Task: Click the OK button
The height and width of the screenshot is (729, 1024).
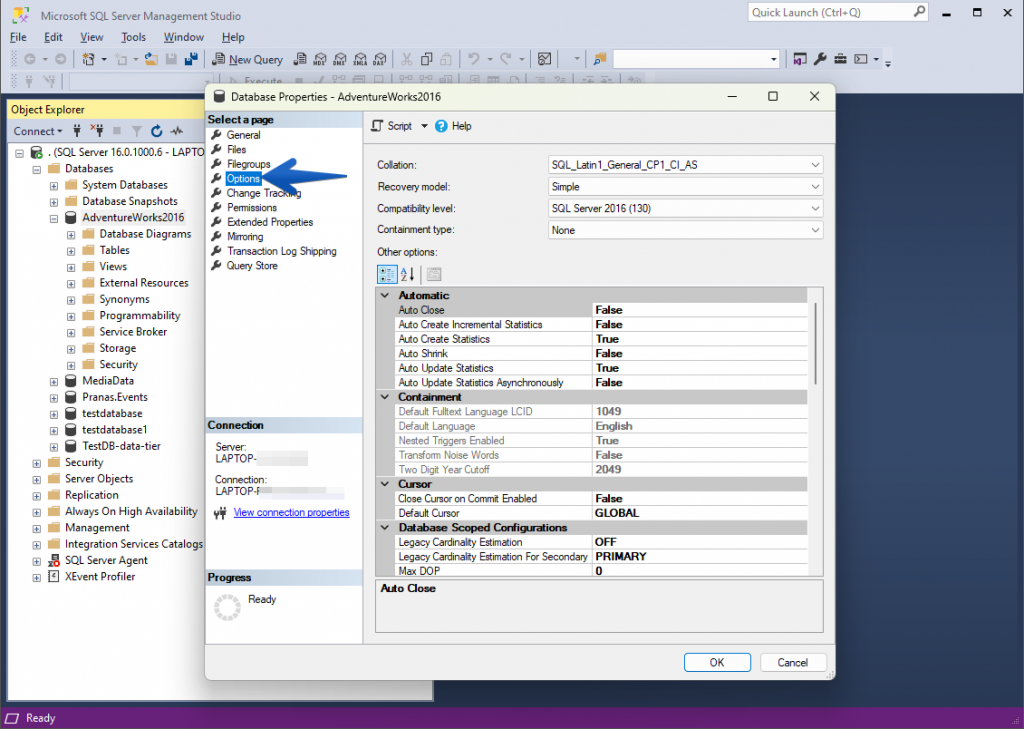Action: click(717, 662)
